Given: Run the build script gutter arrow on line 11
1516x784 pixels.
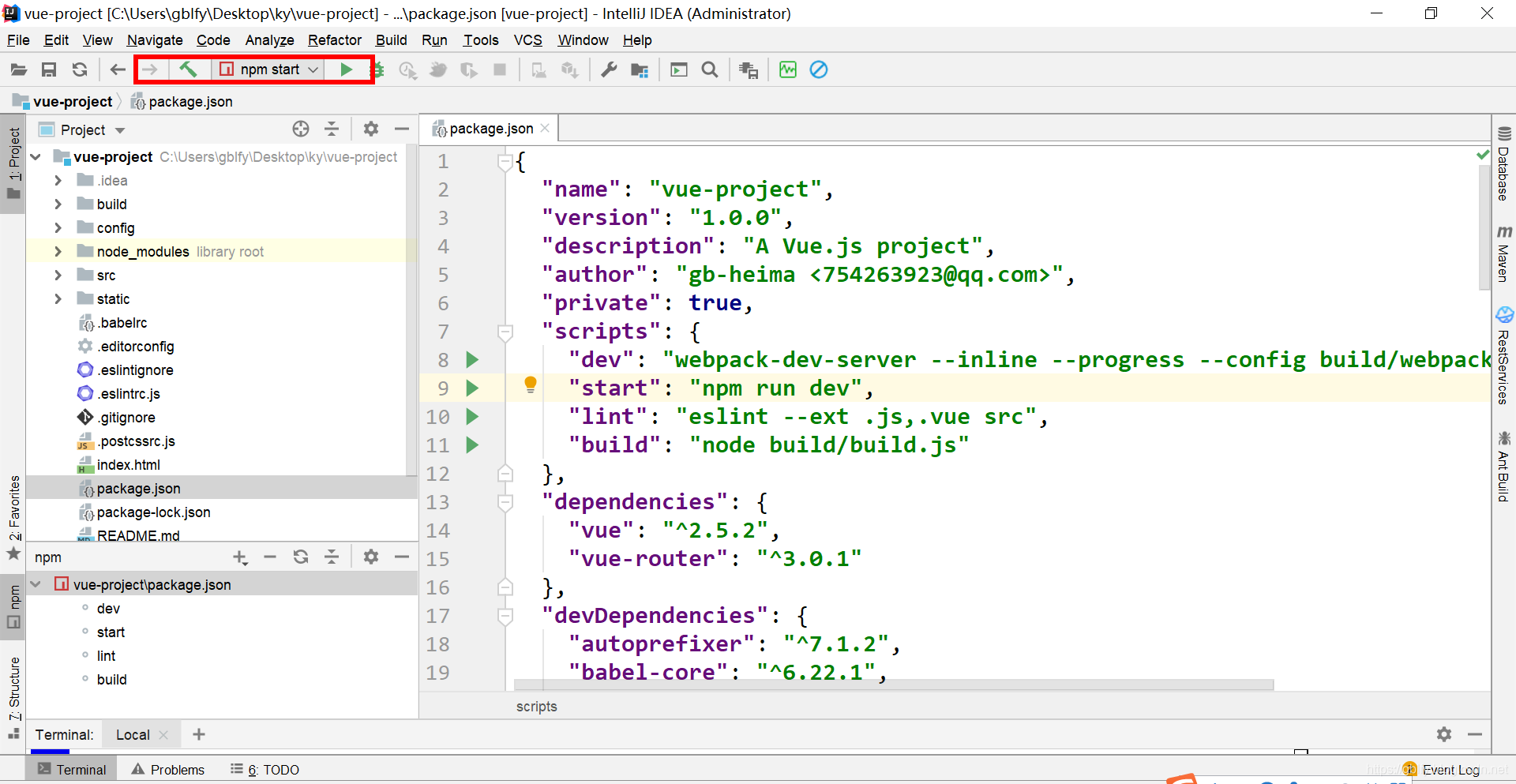Looking at the screenshot, I should click(472, 445).
